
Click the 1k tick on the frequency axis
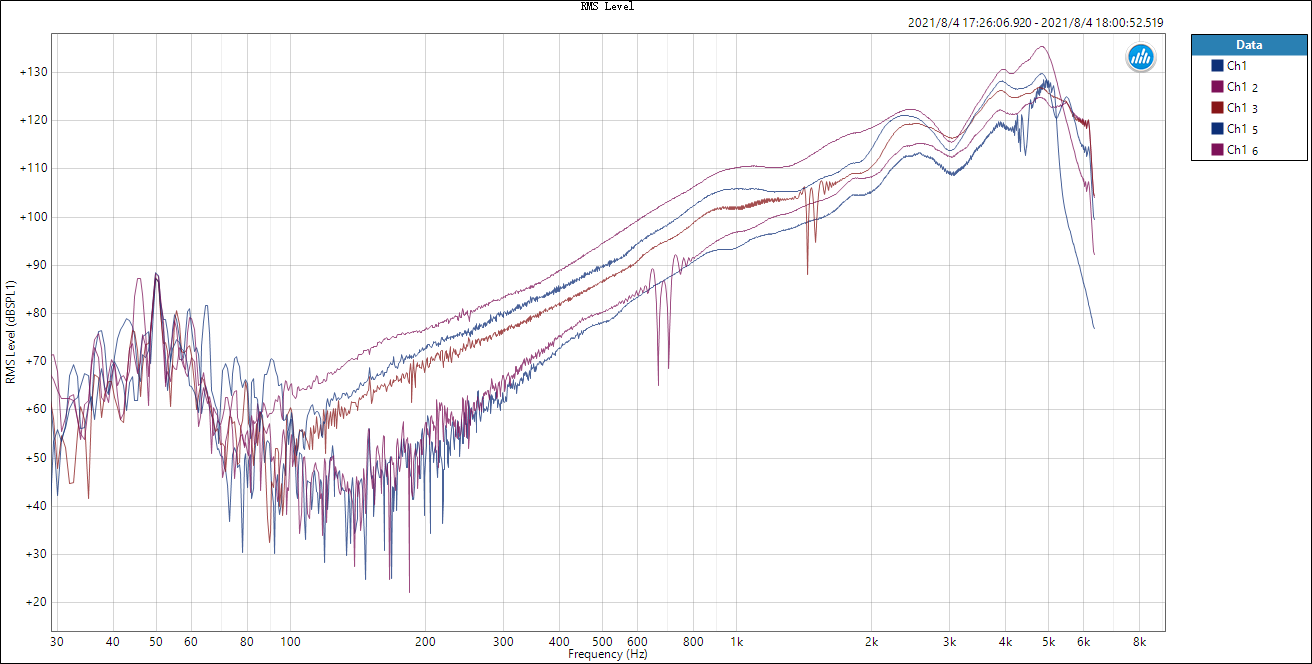coord(737,641)
